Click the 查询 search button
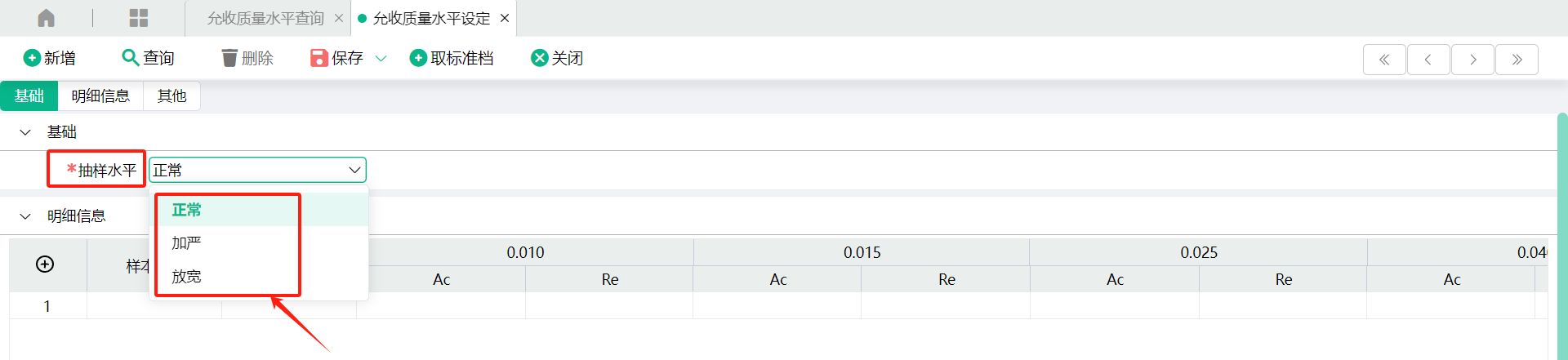Viewport: 1568px width, 360px height. pyautogui.click(x=148, y=58)
